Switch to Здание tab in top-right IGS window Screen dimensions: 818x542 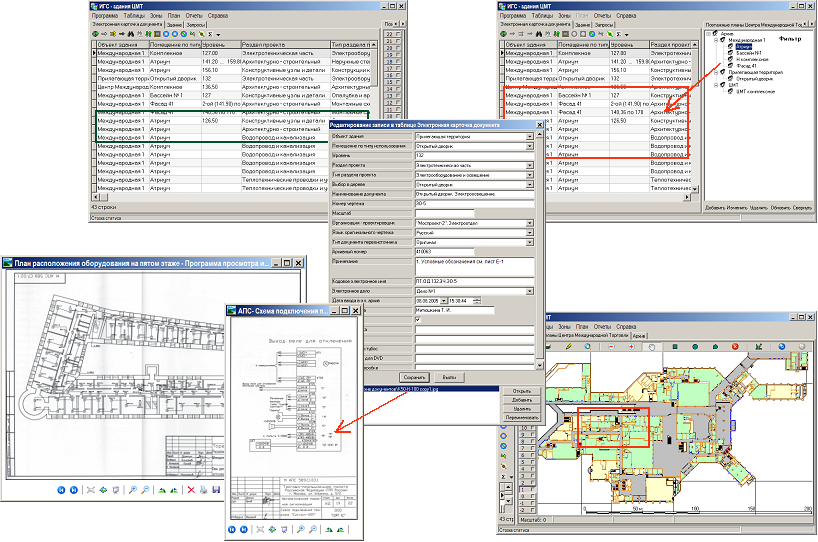(x=582, y=25)
